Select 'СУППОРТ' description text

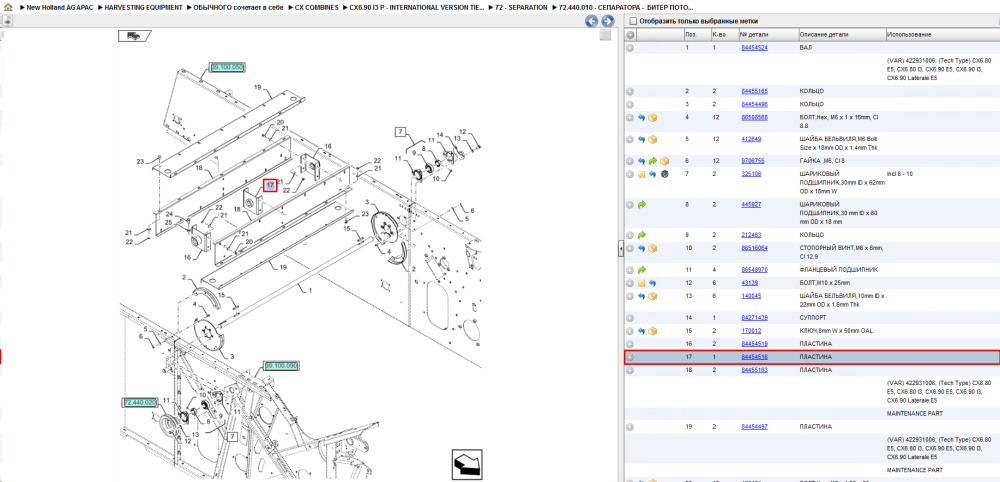[x=812, y=318]
